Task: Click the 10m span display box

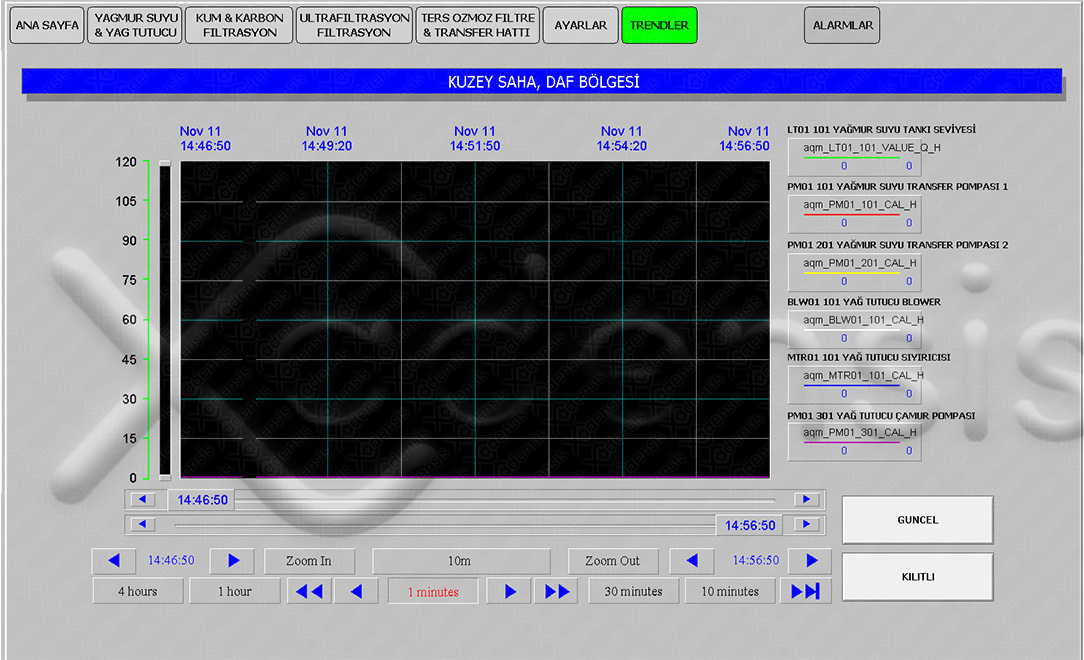Action: tap(460, 561)
